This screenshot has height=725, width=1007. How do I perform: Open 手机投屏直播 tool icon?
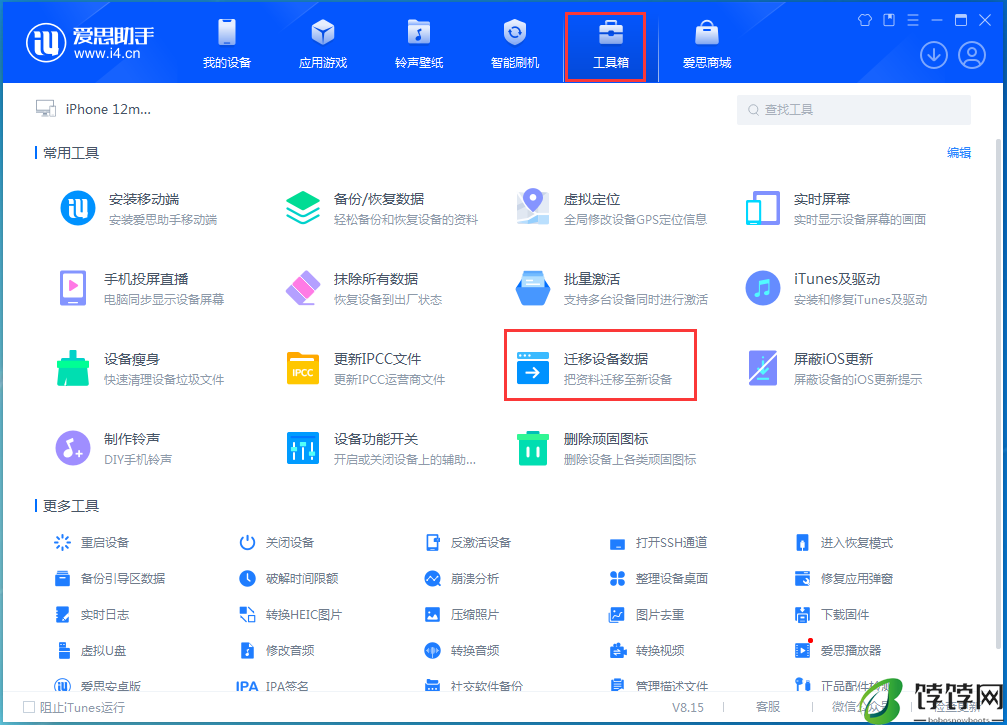[73, 288]
